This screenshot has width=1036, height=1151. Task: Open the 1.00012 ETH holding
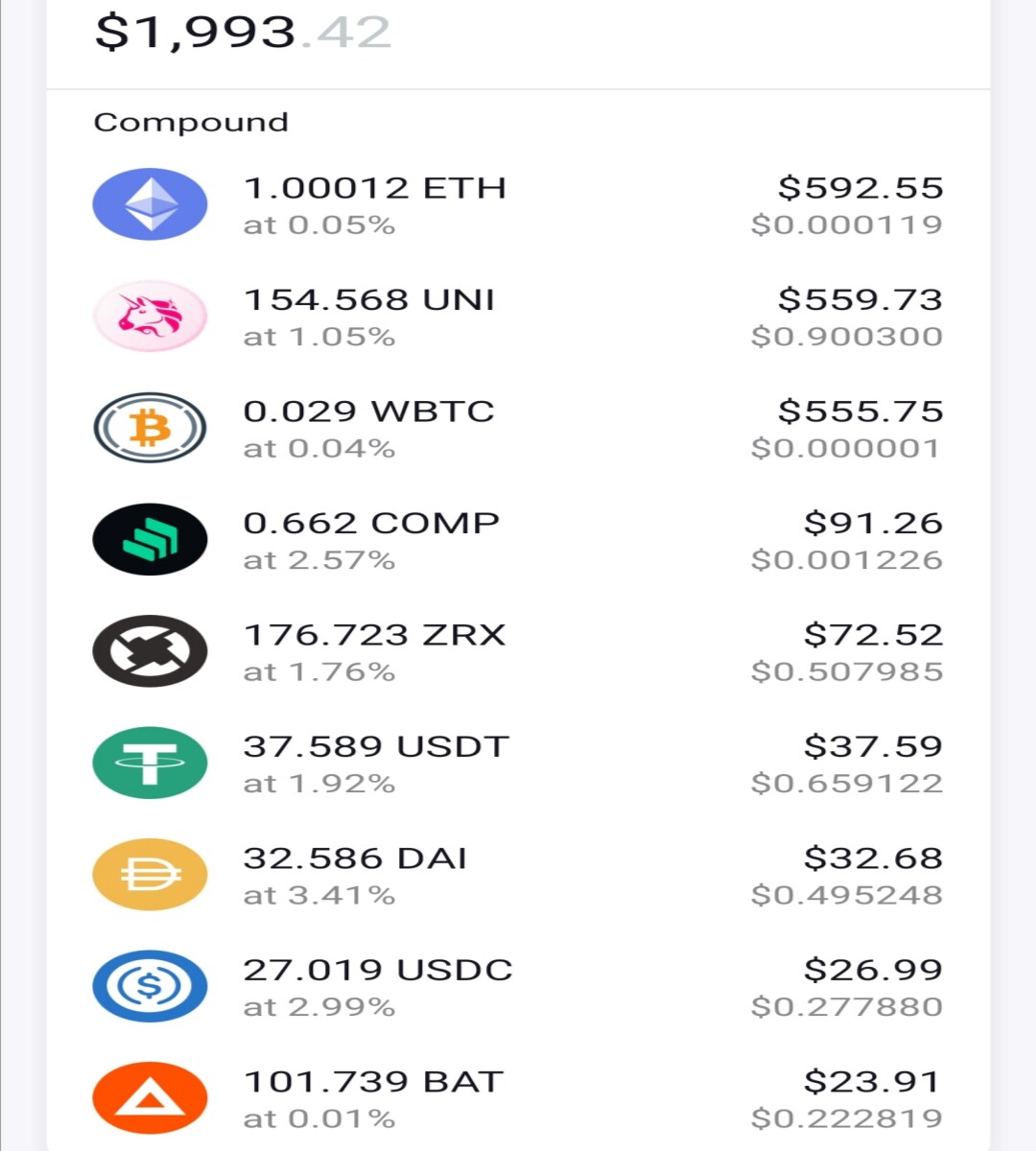pos(375,188)
